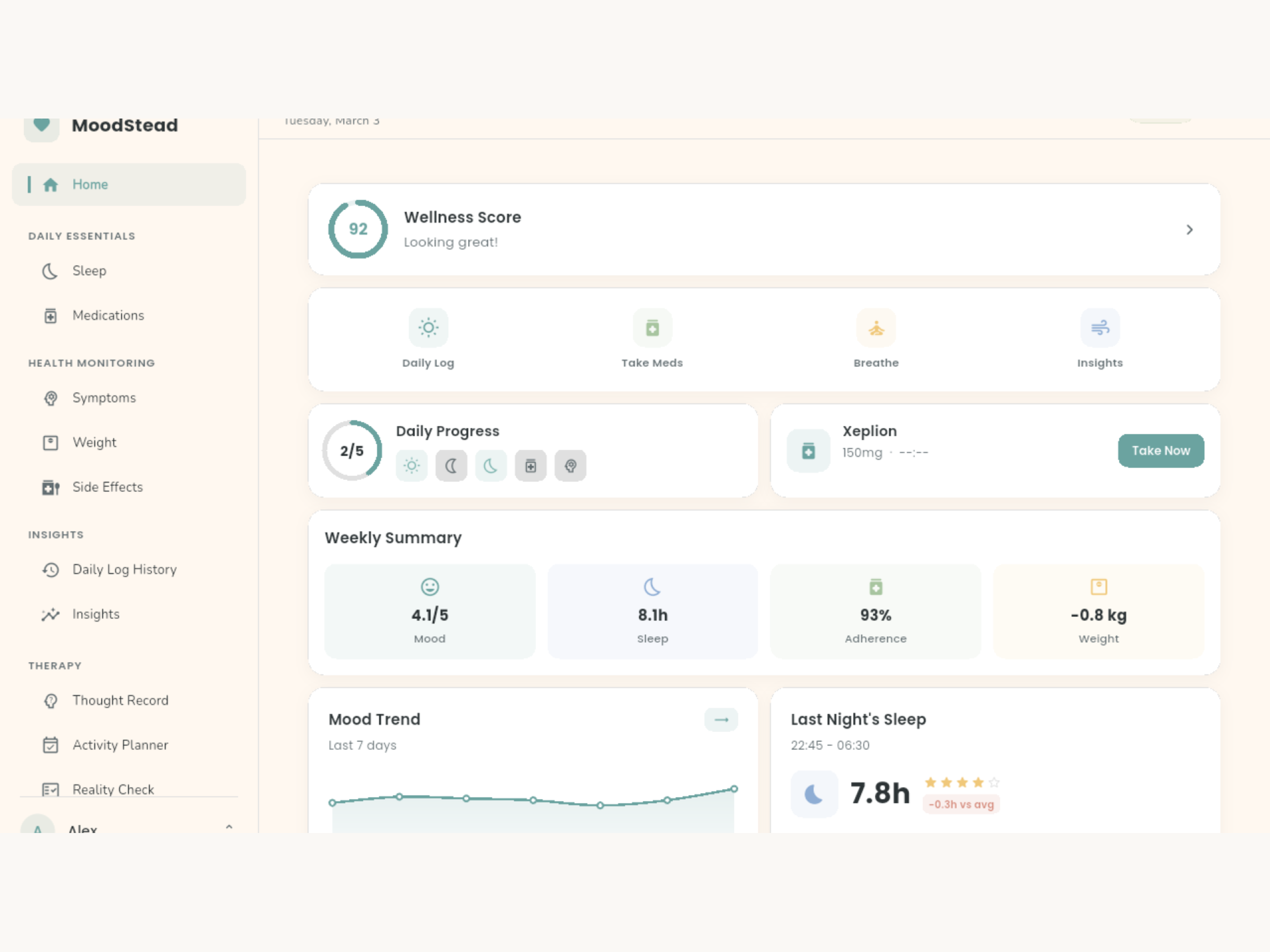Click the blue moon icon by 7.8h sleep
The image size is (1270, 952).
click(814, 794)
